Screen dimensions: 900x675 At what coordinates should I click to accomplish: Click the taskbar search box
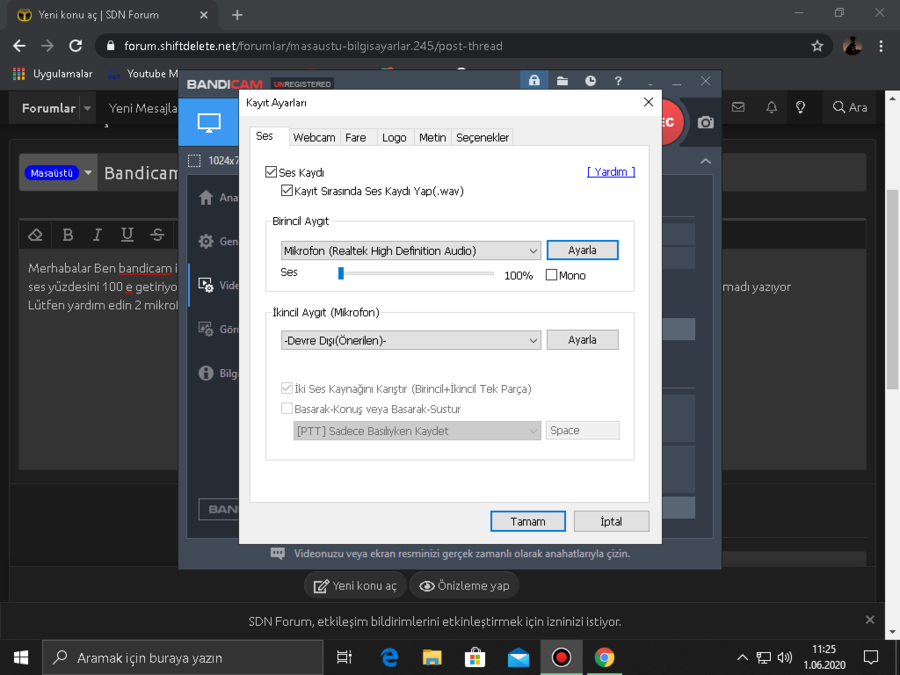click(x=183, y=657)
